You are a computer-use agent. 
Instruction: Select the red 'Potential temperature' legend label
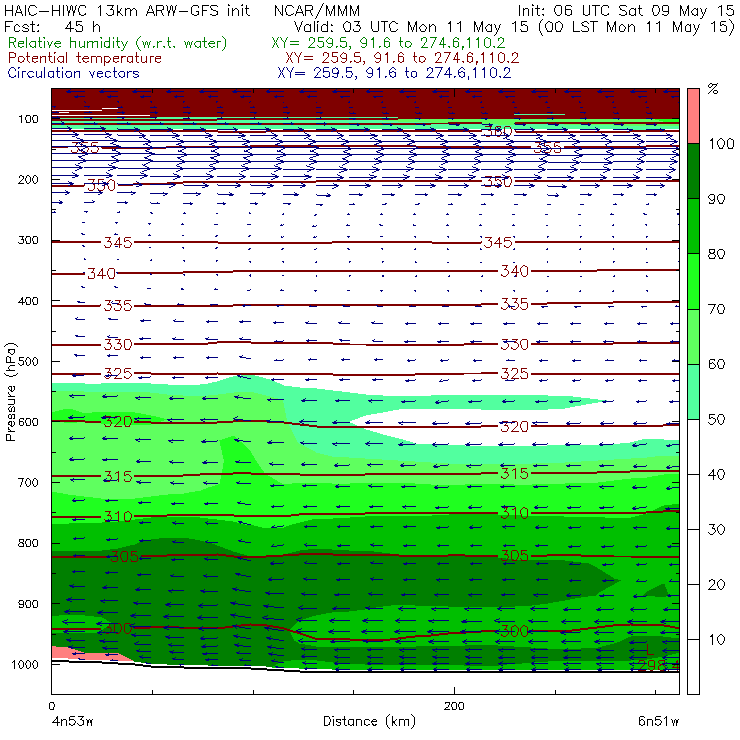tap(84, 58)
